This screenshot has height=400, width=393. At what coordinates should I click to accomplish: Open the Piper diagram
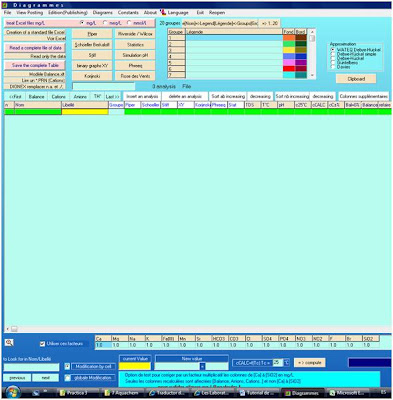click(92, 34)
